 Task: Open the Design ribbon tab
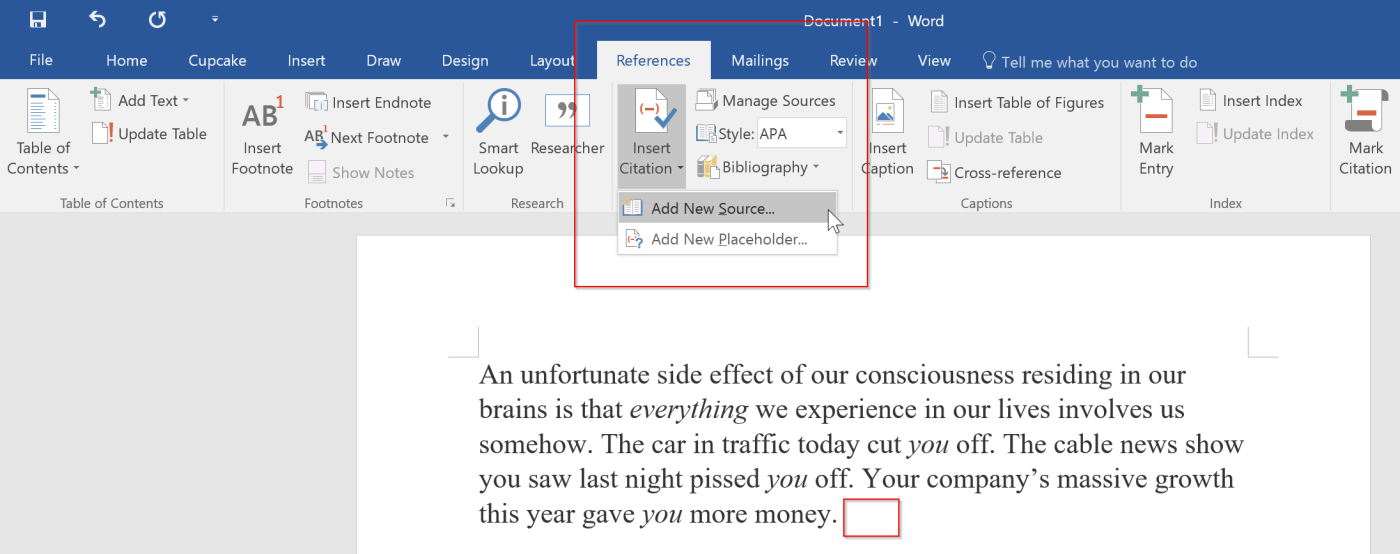point(465,61)
